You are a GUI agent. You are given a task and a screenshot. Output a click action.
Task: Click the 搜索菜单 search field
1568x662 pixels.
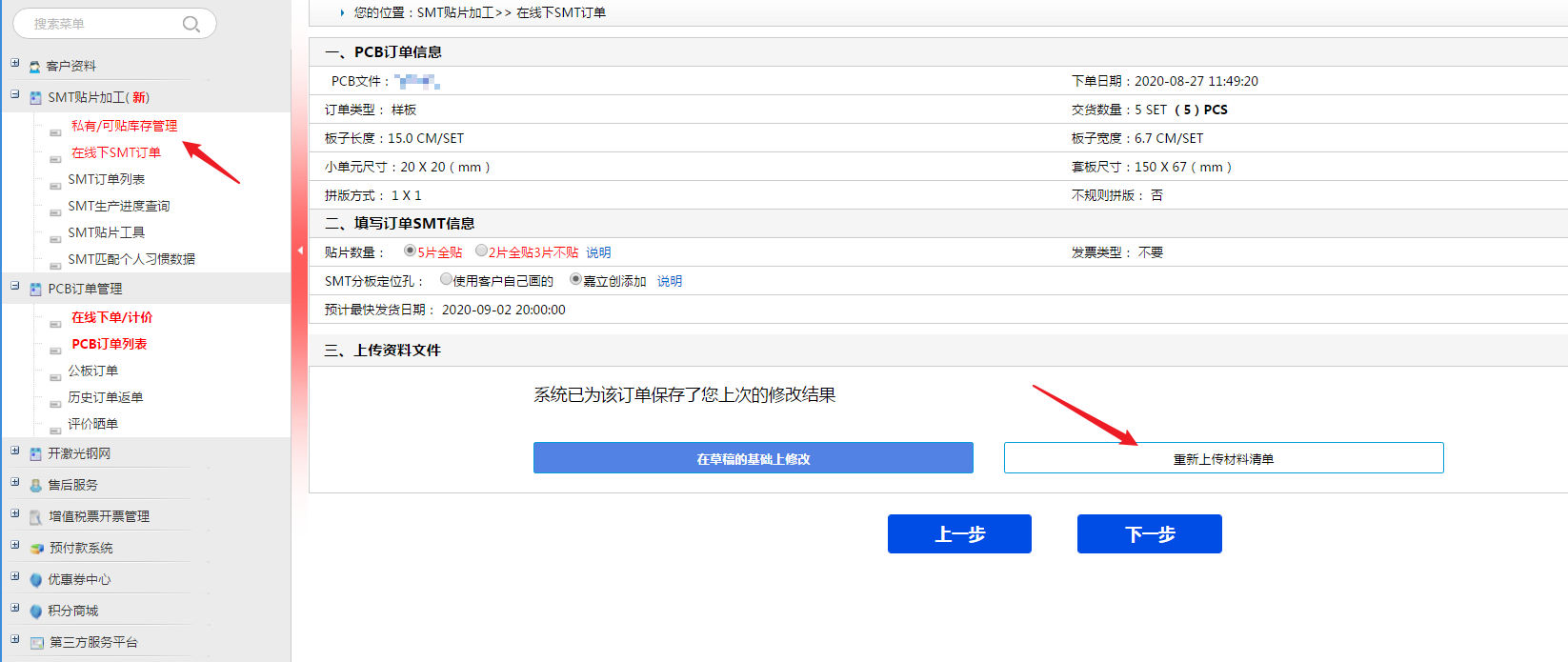(x=100, y=24)
